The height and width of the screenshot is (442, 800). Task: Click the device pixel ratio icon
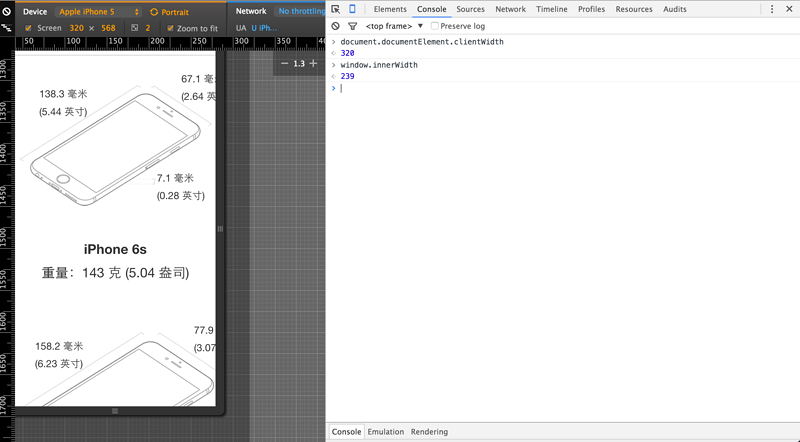click(x=135, y=28)
